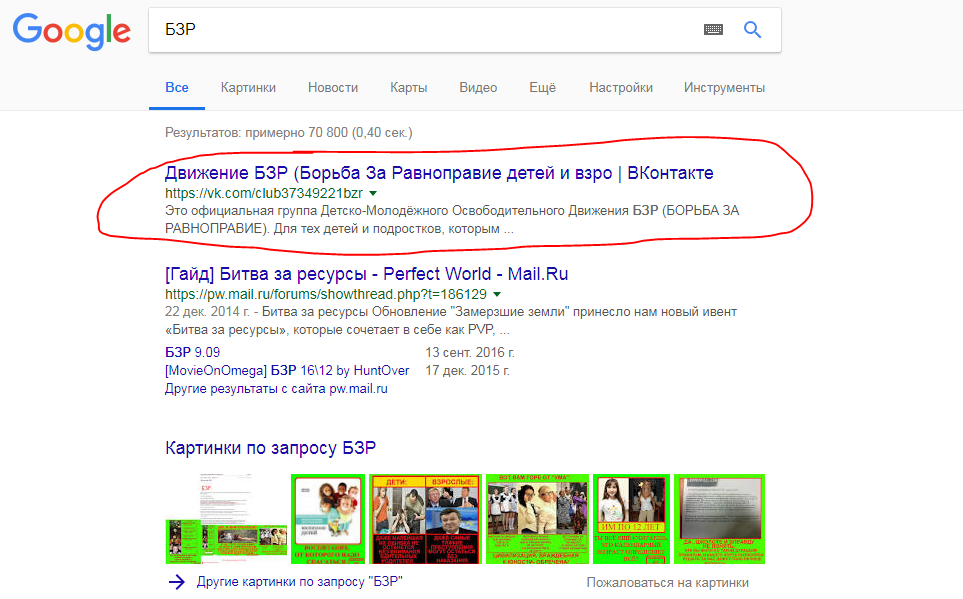This screenshot has width=963, height=599.
Task: Open [MovieOnOmega] БЗР 16\12 by HuntOver link
Action: [287, 370]
